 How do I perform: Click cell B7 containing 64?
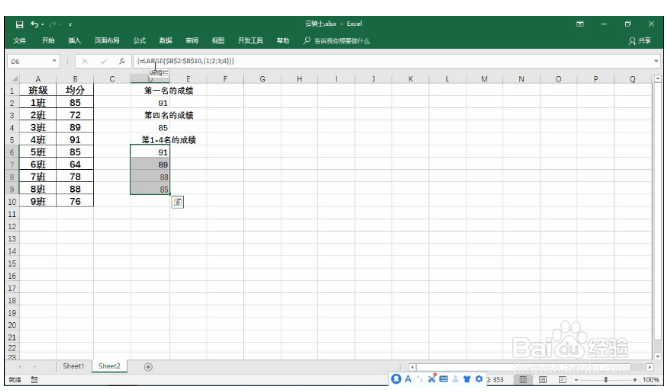(x=75, y=164)
